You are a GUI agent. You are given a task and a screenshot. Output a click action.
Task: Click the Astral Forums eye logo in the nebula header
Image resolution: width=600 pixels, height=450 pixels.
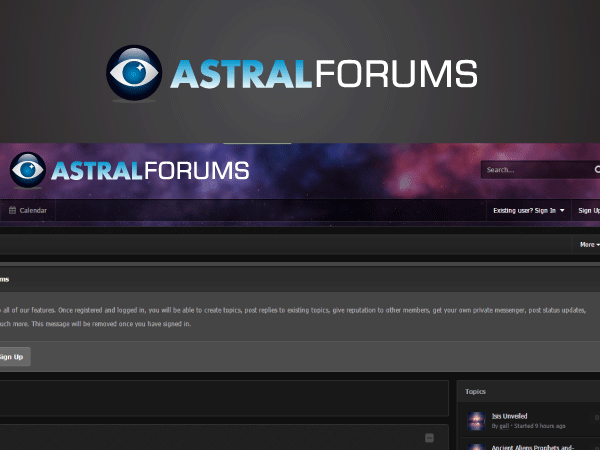coord(28,170)
